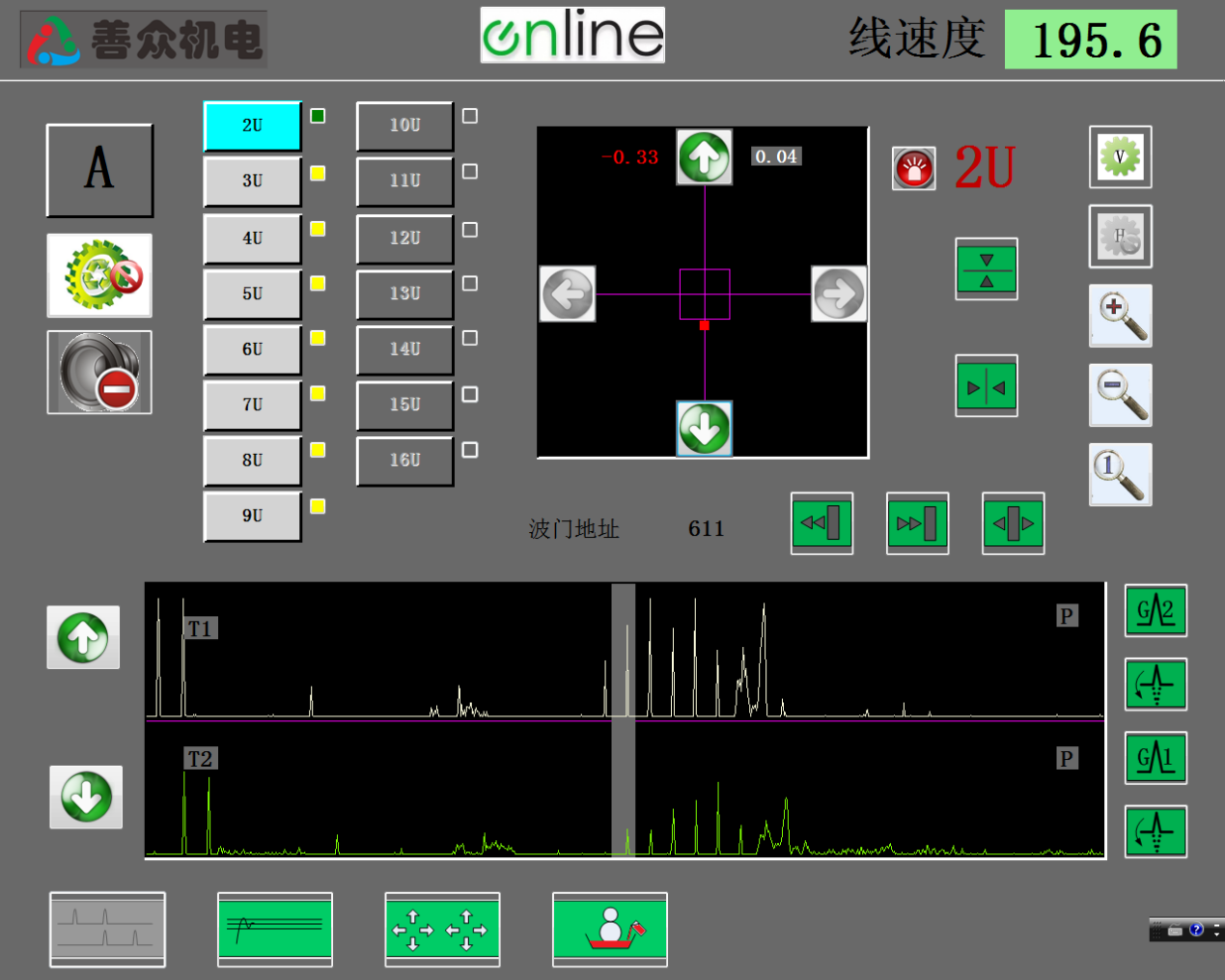The width and height of the screenshot is (1225, 980).
Task: Enable the checkbox next to 16U
Action: 470,450
